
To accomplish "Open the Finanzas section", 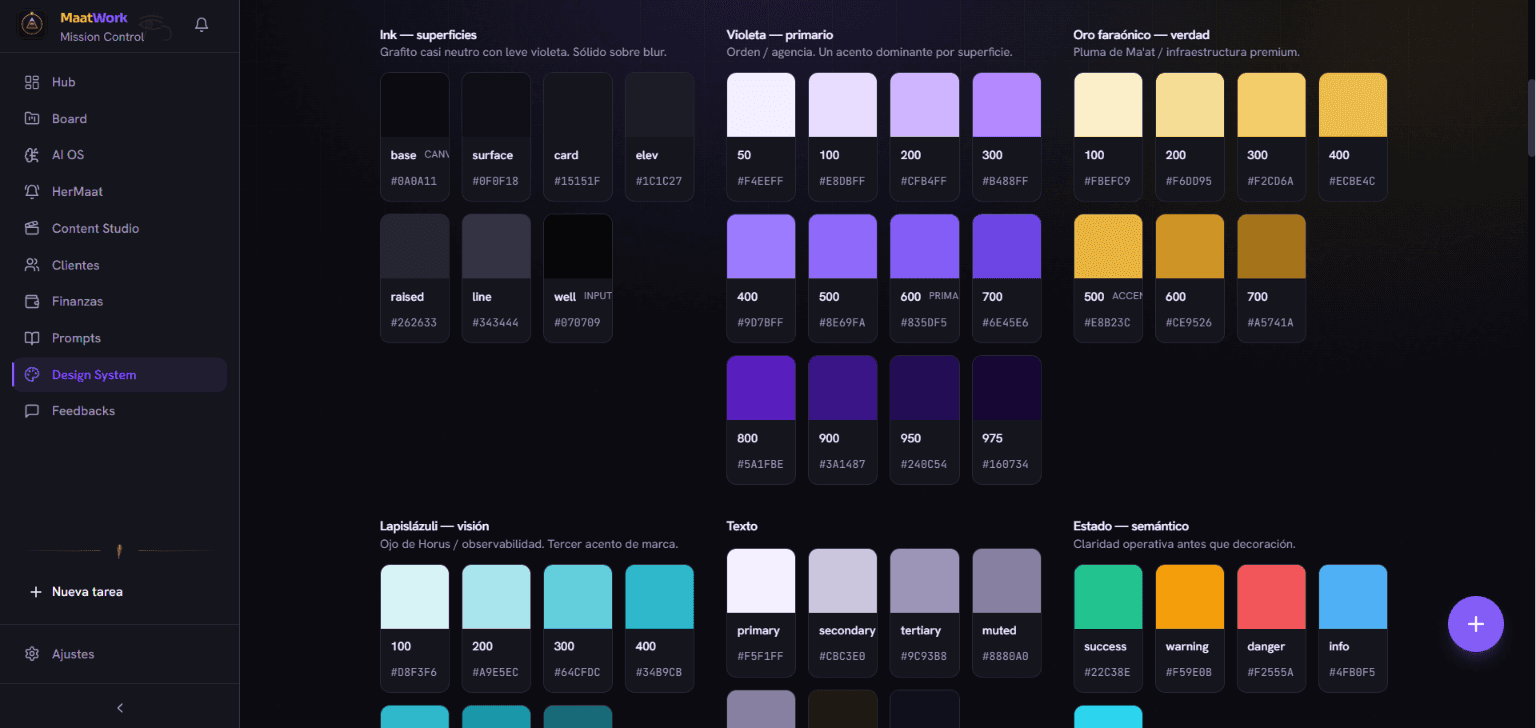I will click(120, 301).
